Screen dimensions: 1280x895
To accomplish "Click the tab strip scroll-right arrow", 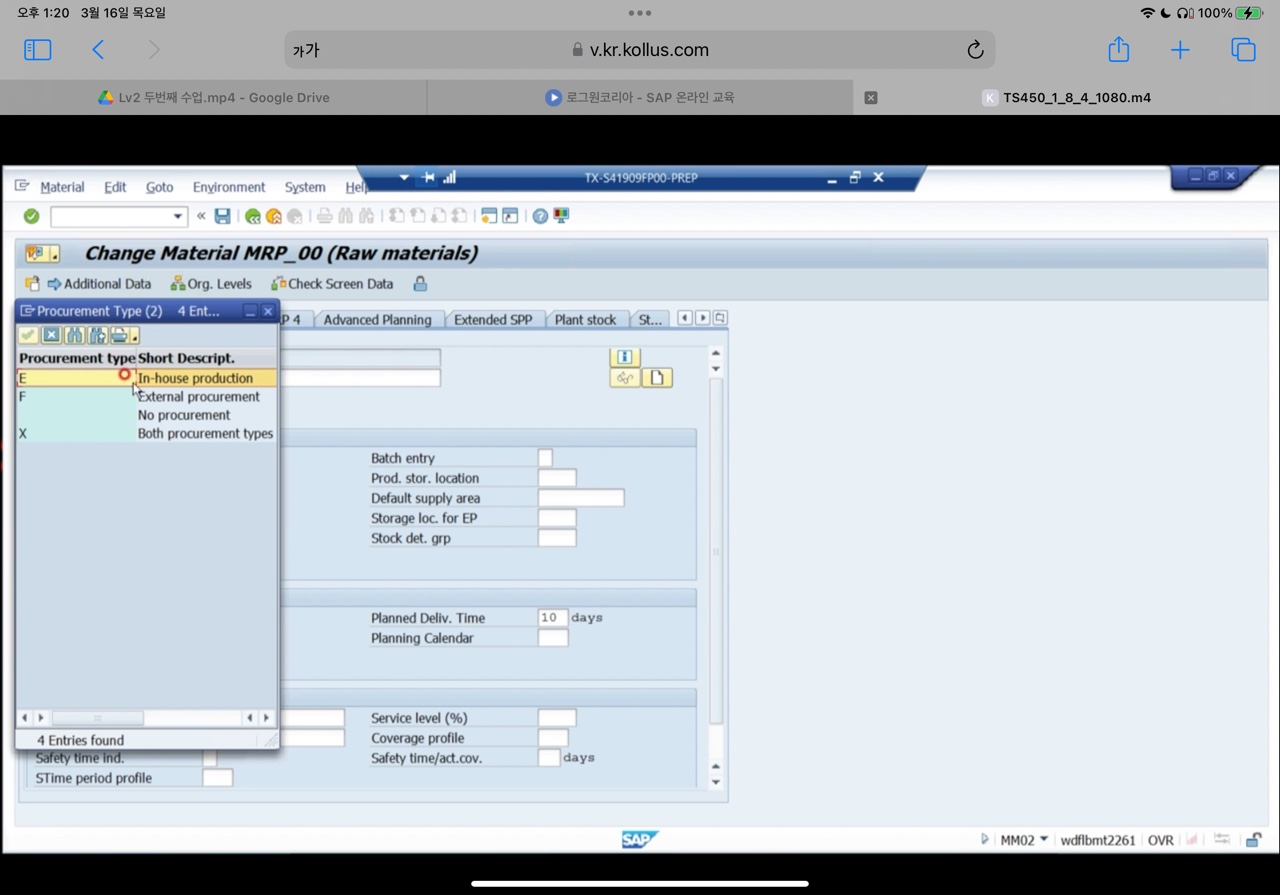I will click(x=702, y=318).
